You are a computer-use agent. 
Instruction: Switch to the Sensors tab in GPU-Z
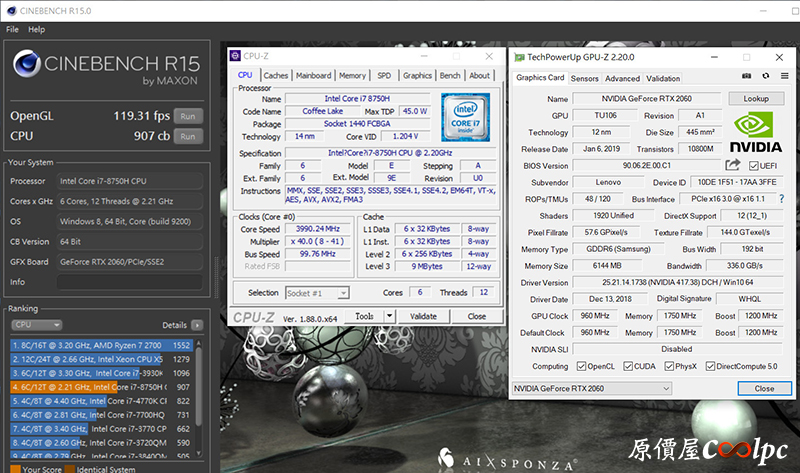[584, 79]
